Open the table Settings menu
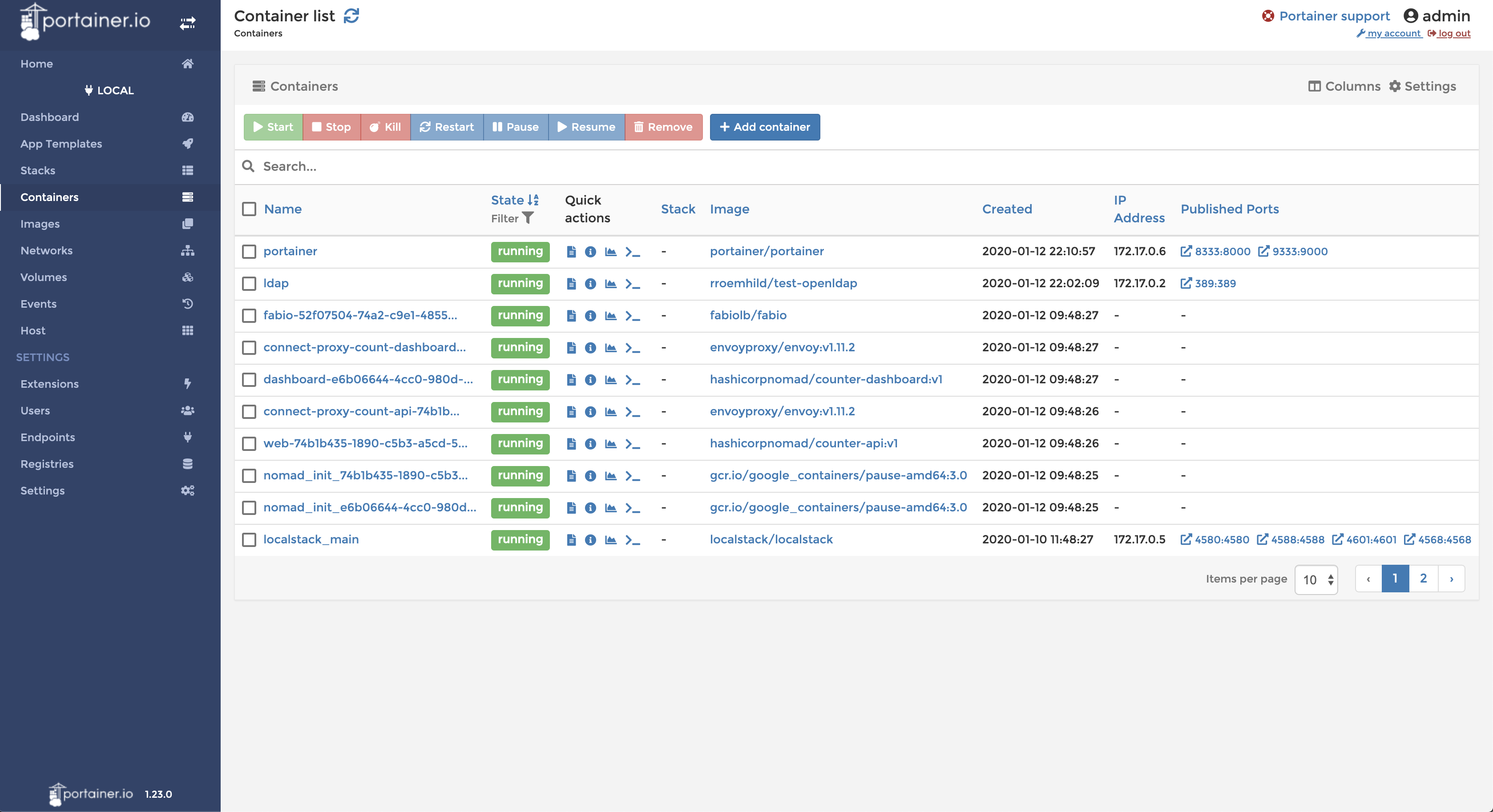 tap(1423, 86)
